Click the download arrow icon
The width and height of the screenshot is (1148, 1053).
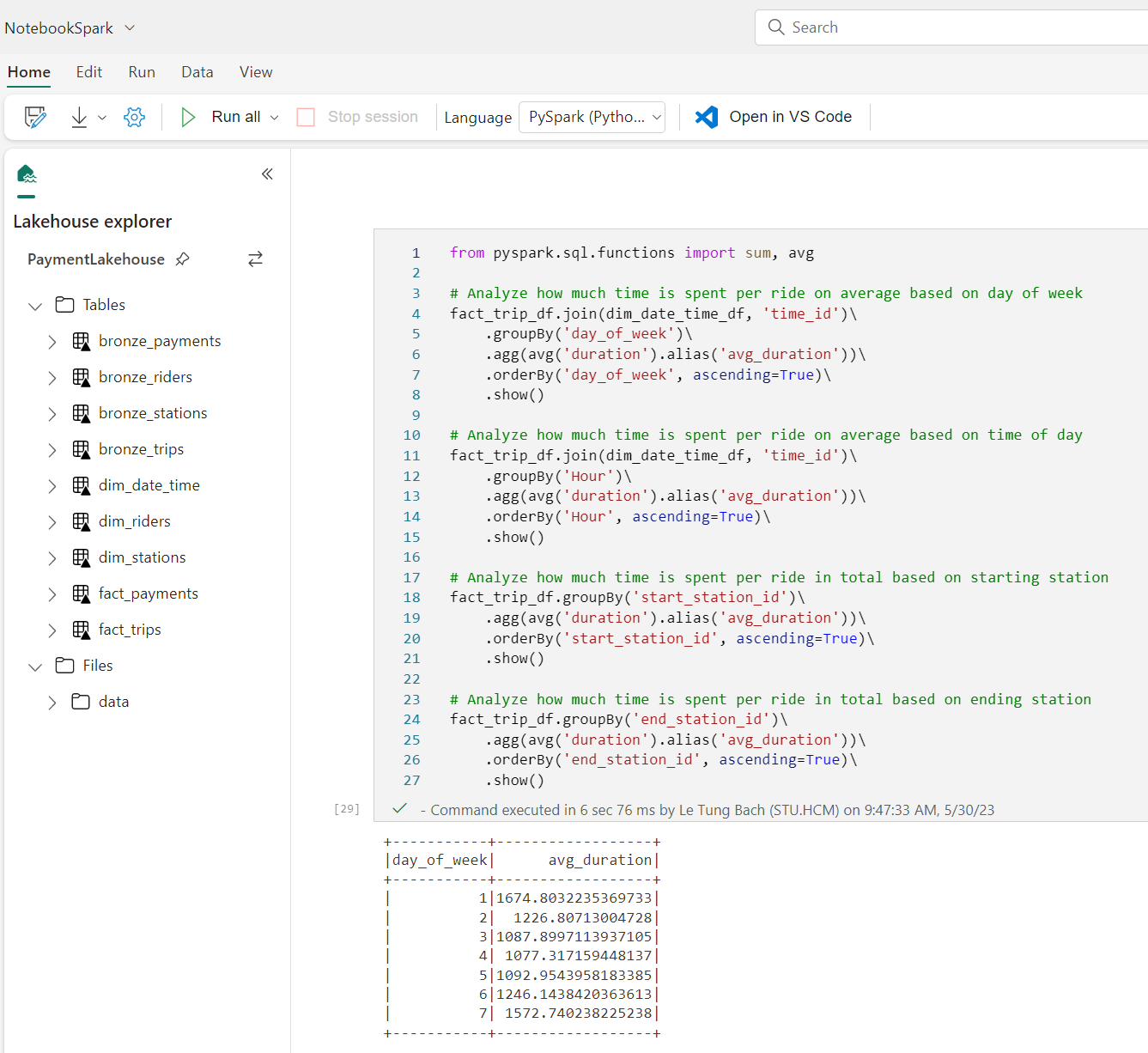click(79, 117)
